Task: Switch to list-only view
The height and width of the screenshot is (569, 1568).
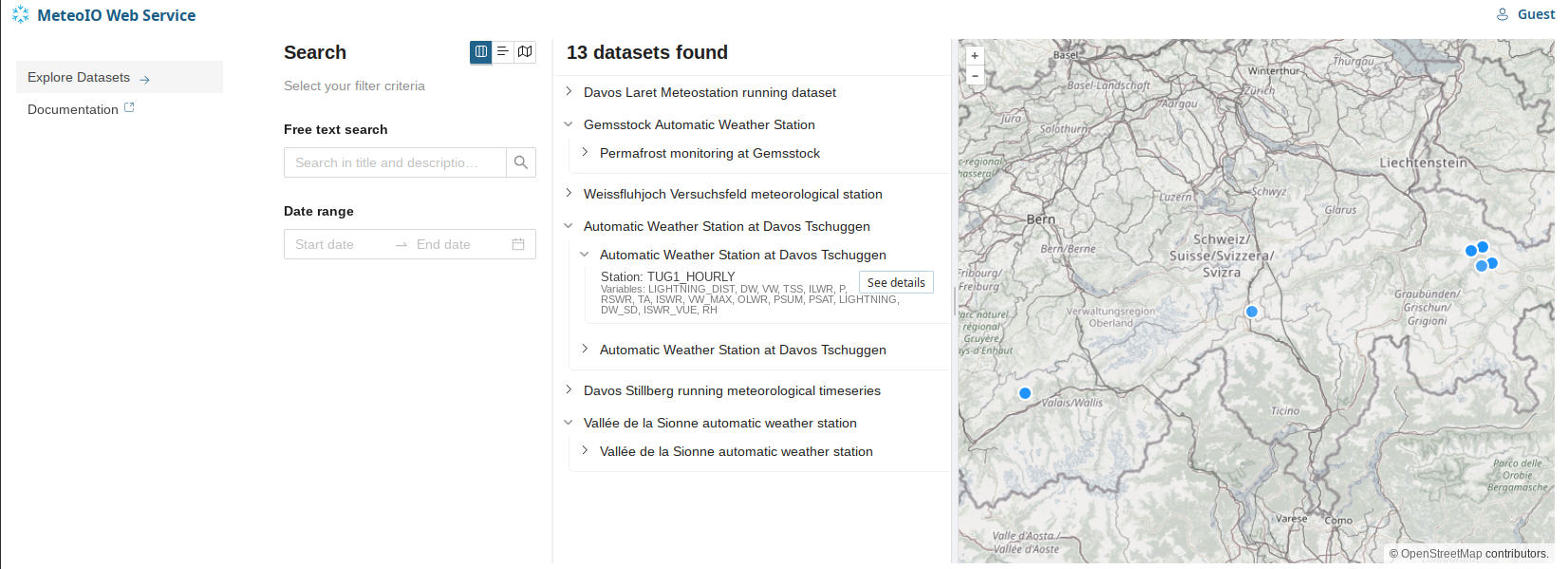Action: pyautogui.click(x=503, y=52)
